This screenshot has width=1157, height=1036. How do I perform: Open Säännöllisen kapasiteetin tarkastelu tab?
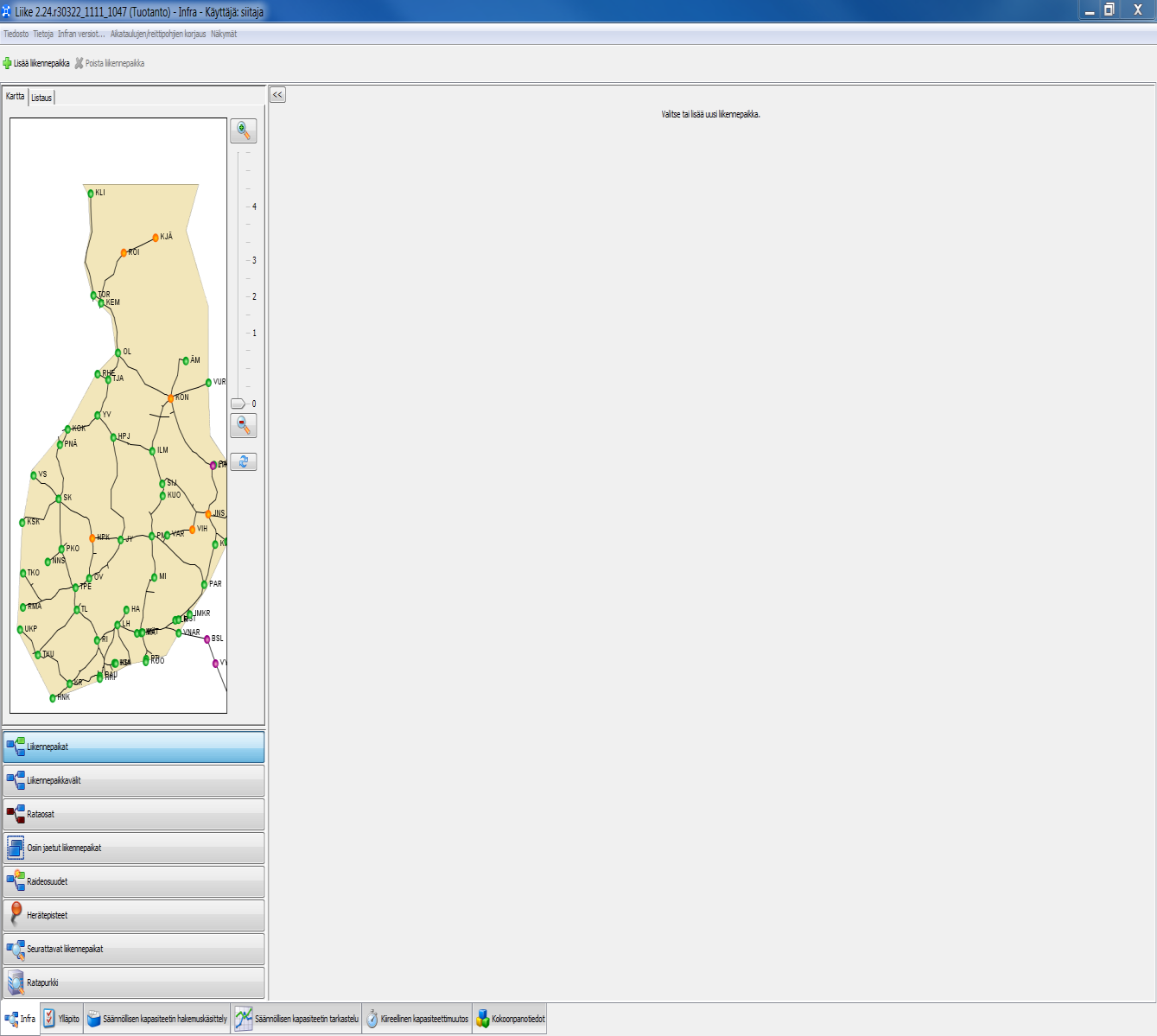point(297,1019)
